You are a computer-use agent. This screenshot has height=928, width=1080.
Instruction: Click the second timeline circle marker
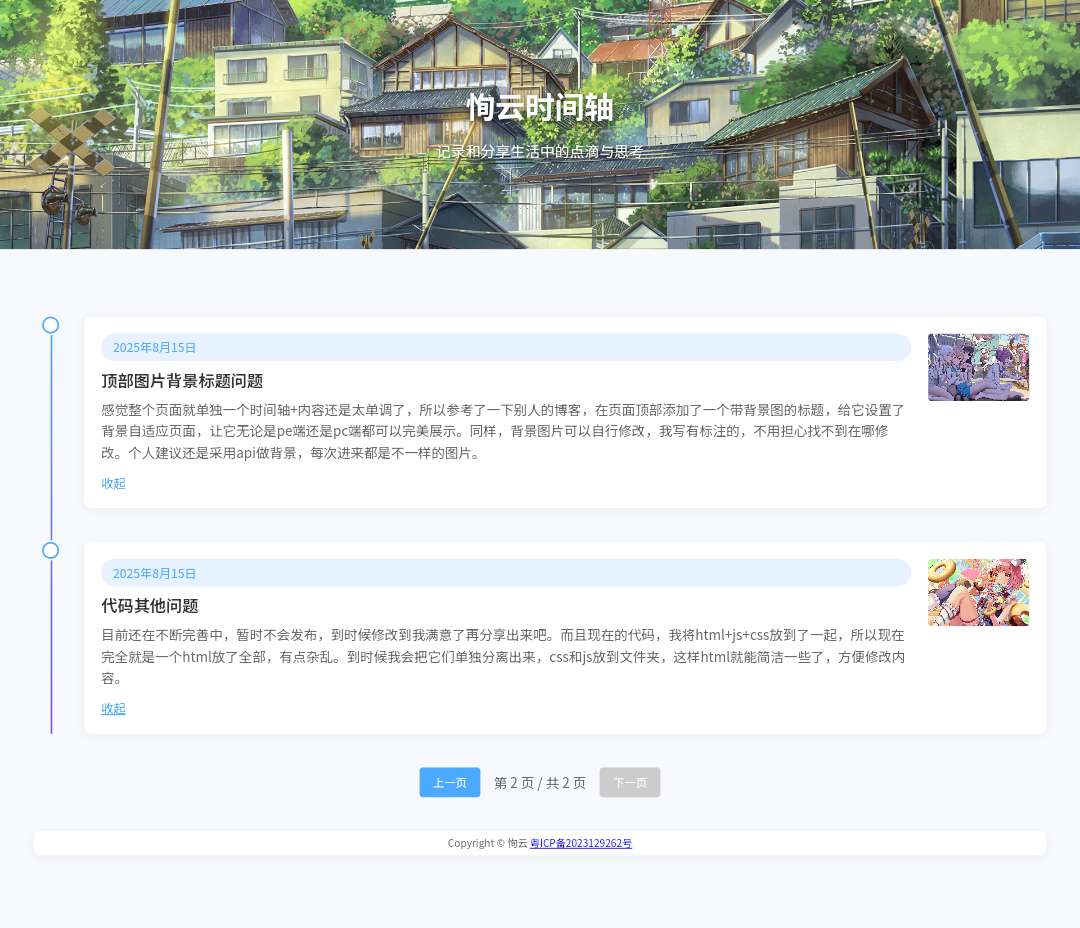pyautogui.click(x=51, y=550)
